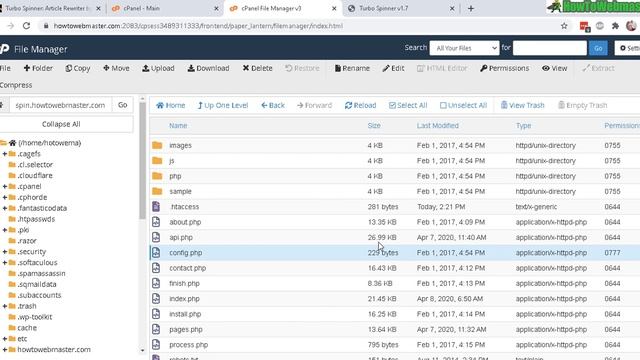Viewport: 640px width, 360px height.
Task: Switch to the Turbo Spinner v1.7 tab
Action: pos(401,8)
